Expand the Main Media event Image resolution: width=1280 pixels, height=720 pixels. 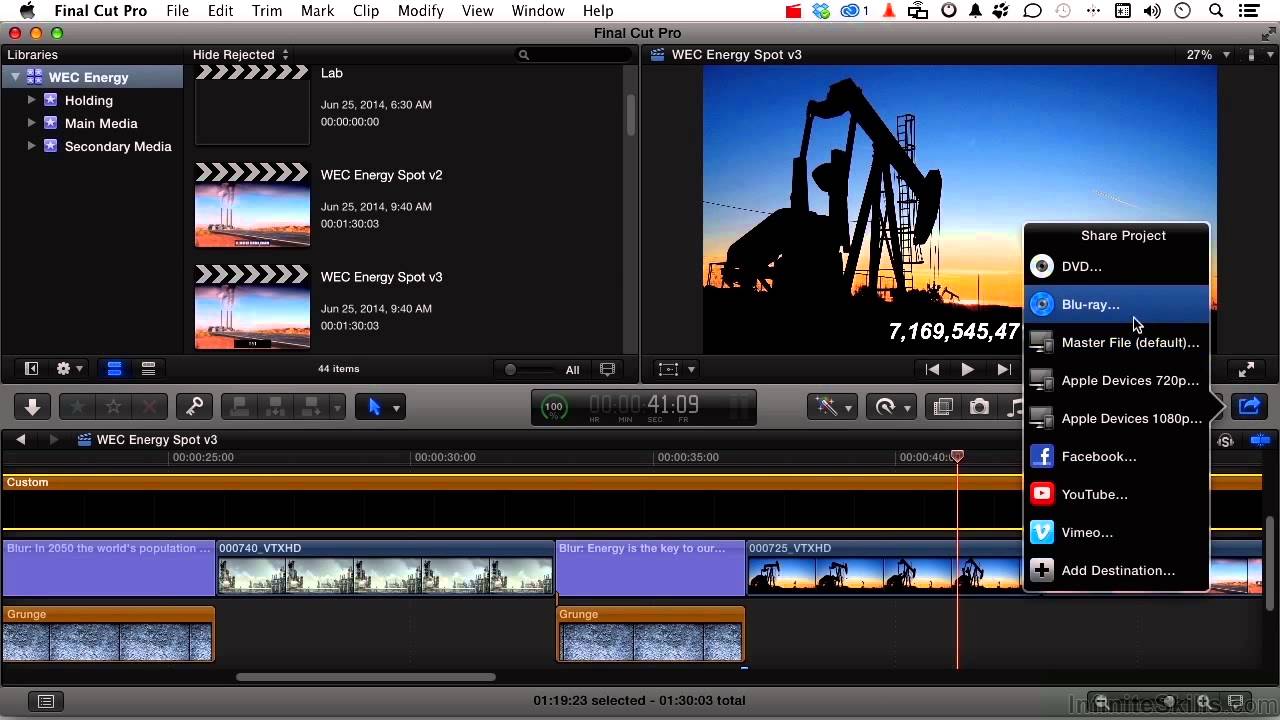(x=32, y=123)
